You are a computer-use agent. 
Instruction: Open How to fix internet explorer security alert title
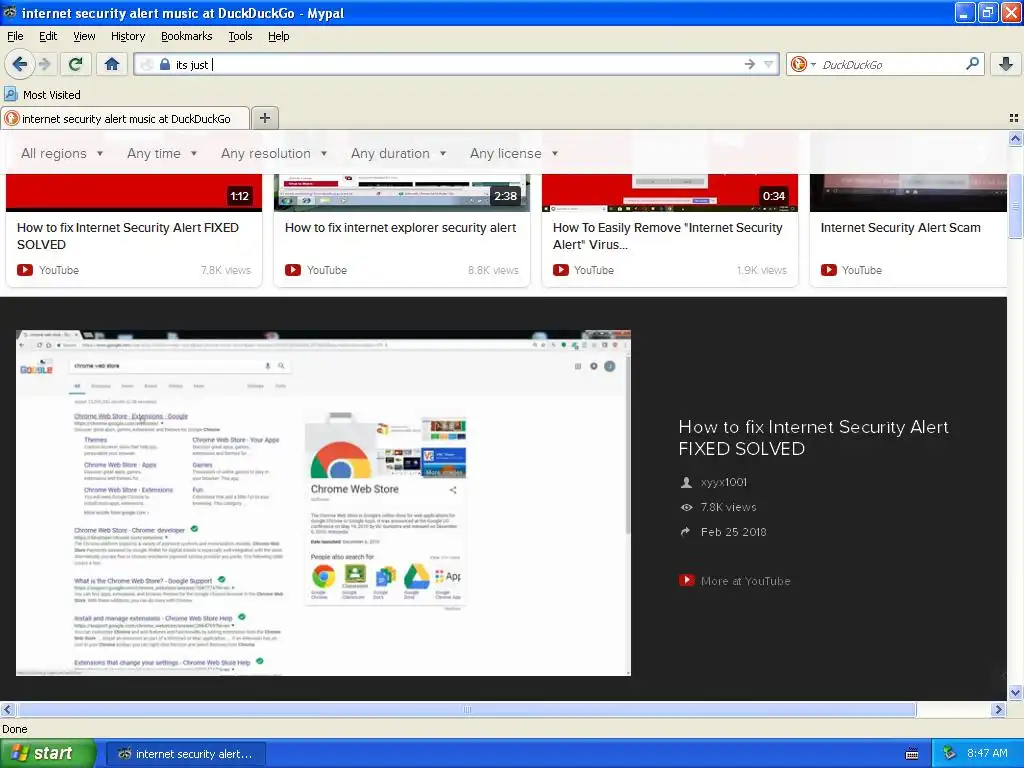tap(400, 227)
